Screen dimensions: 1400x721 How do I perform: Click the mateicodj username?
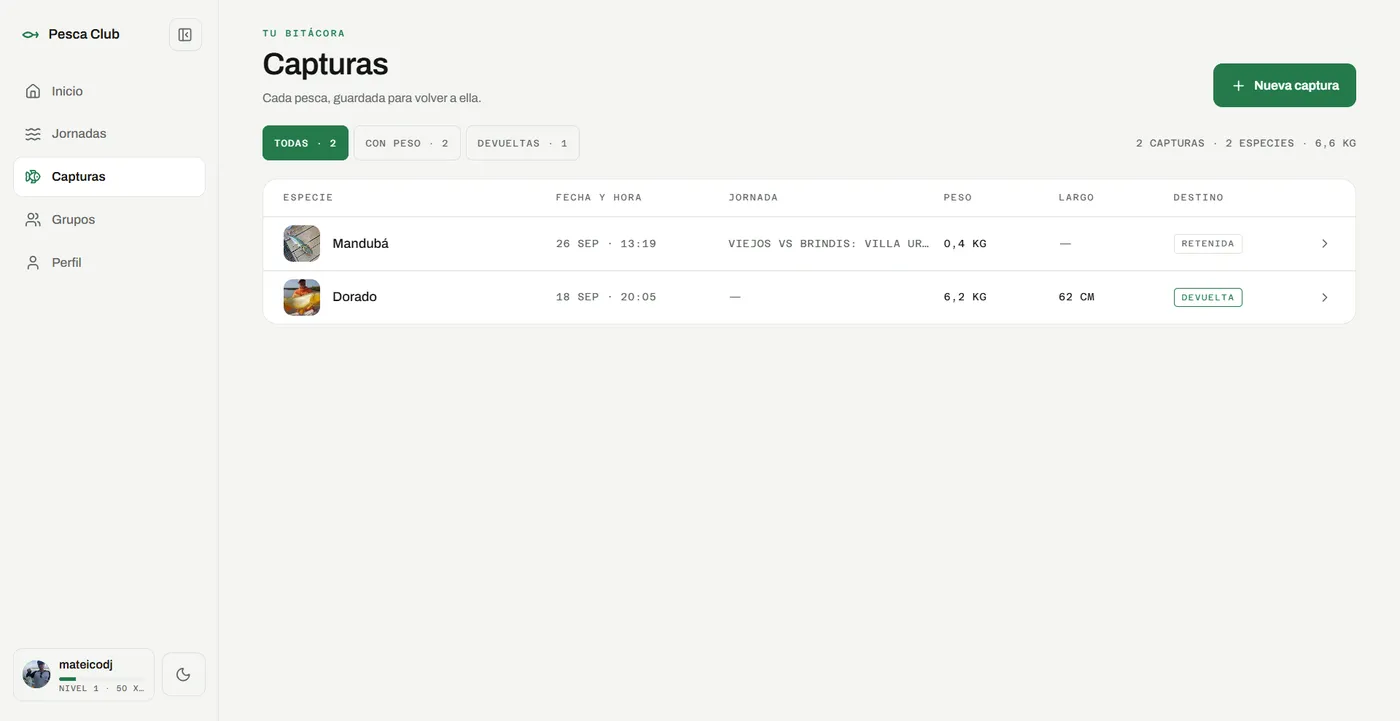86,665
